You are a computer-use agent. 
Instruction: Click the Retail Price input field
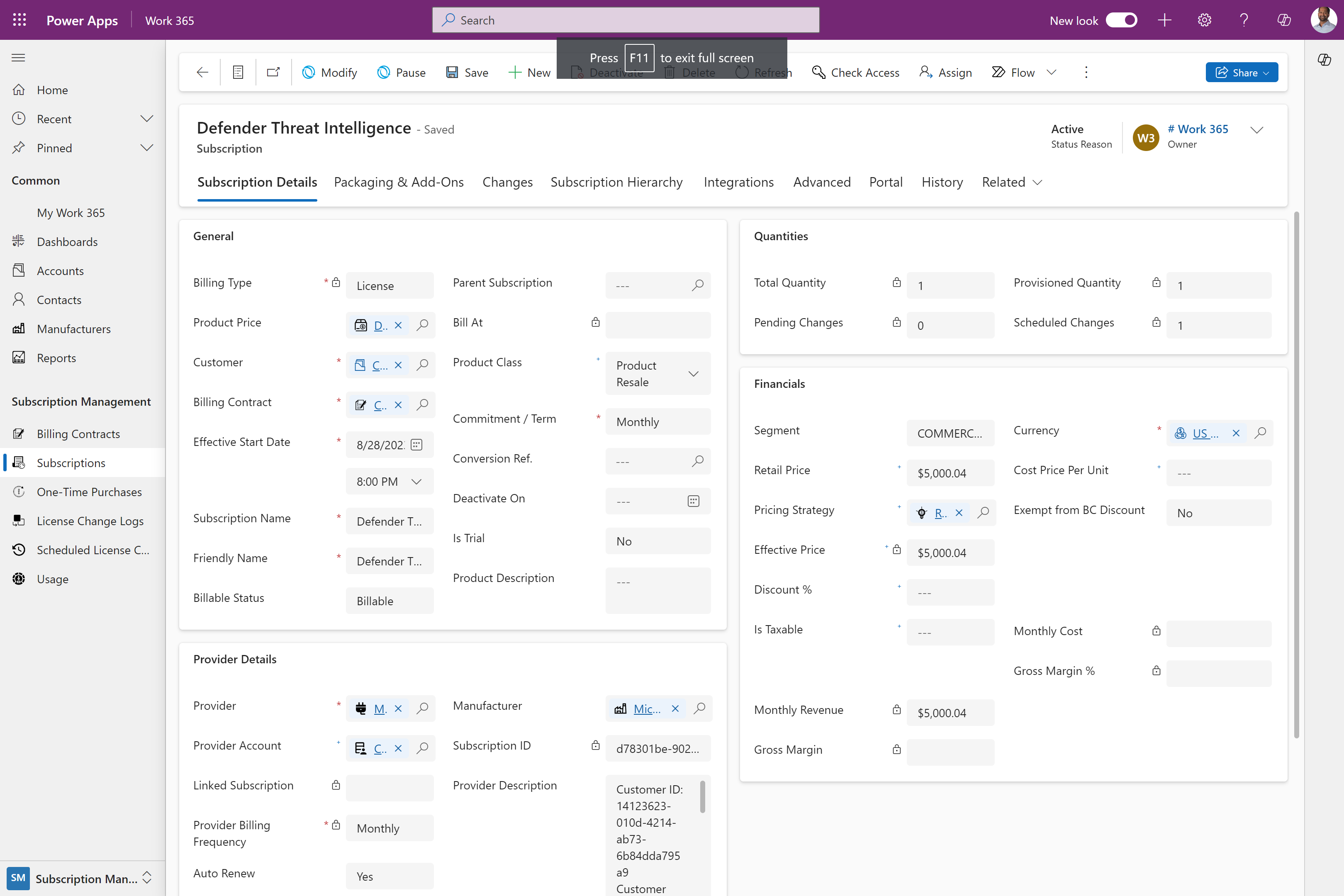[950, 473]
